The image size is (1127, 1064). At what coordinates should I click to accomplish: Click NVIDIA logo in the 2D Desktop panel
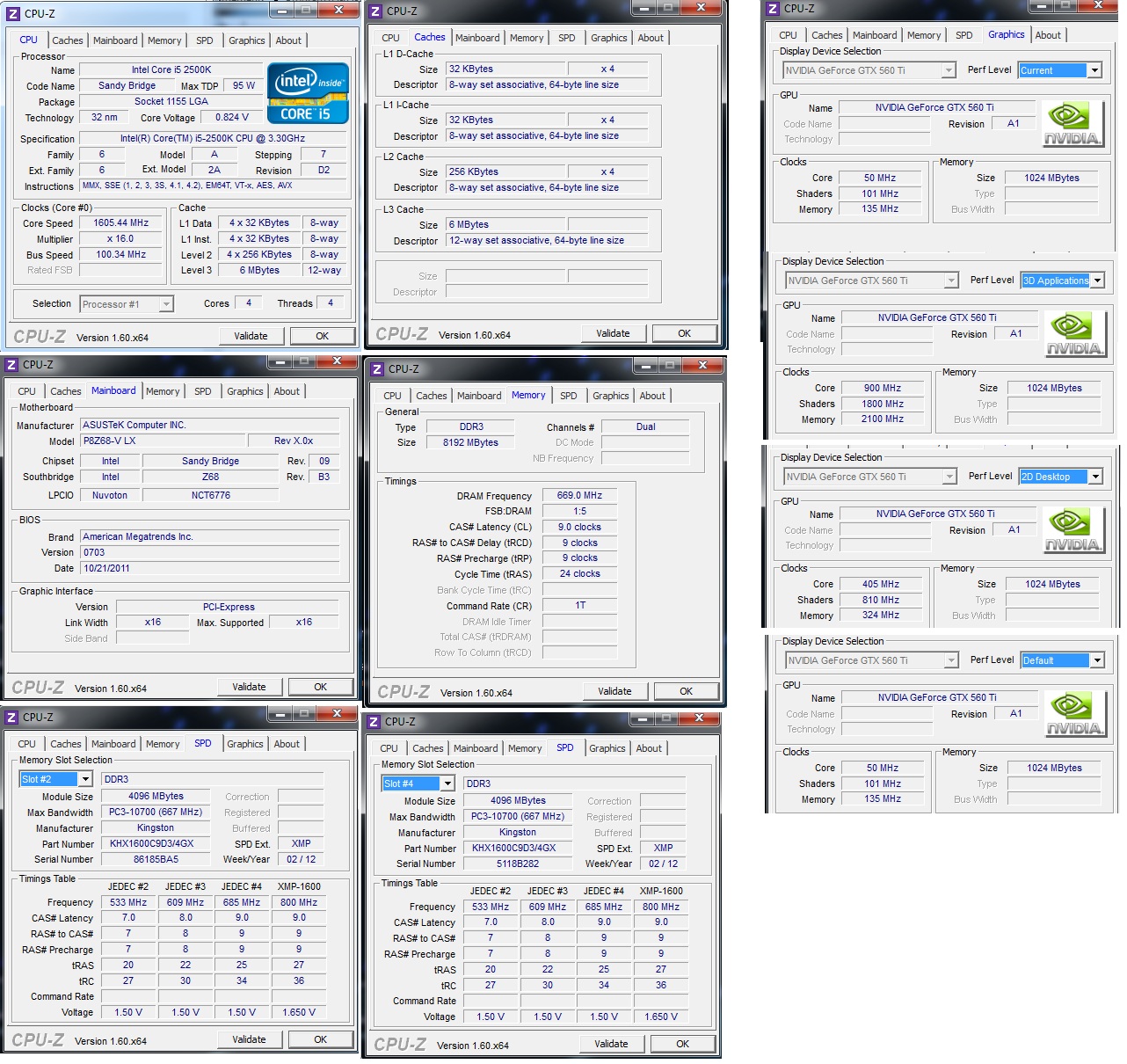[x=1072, y=529]
